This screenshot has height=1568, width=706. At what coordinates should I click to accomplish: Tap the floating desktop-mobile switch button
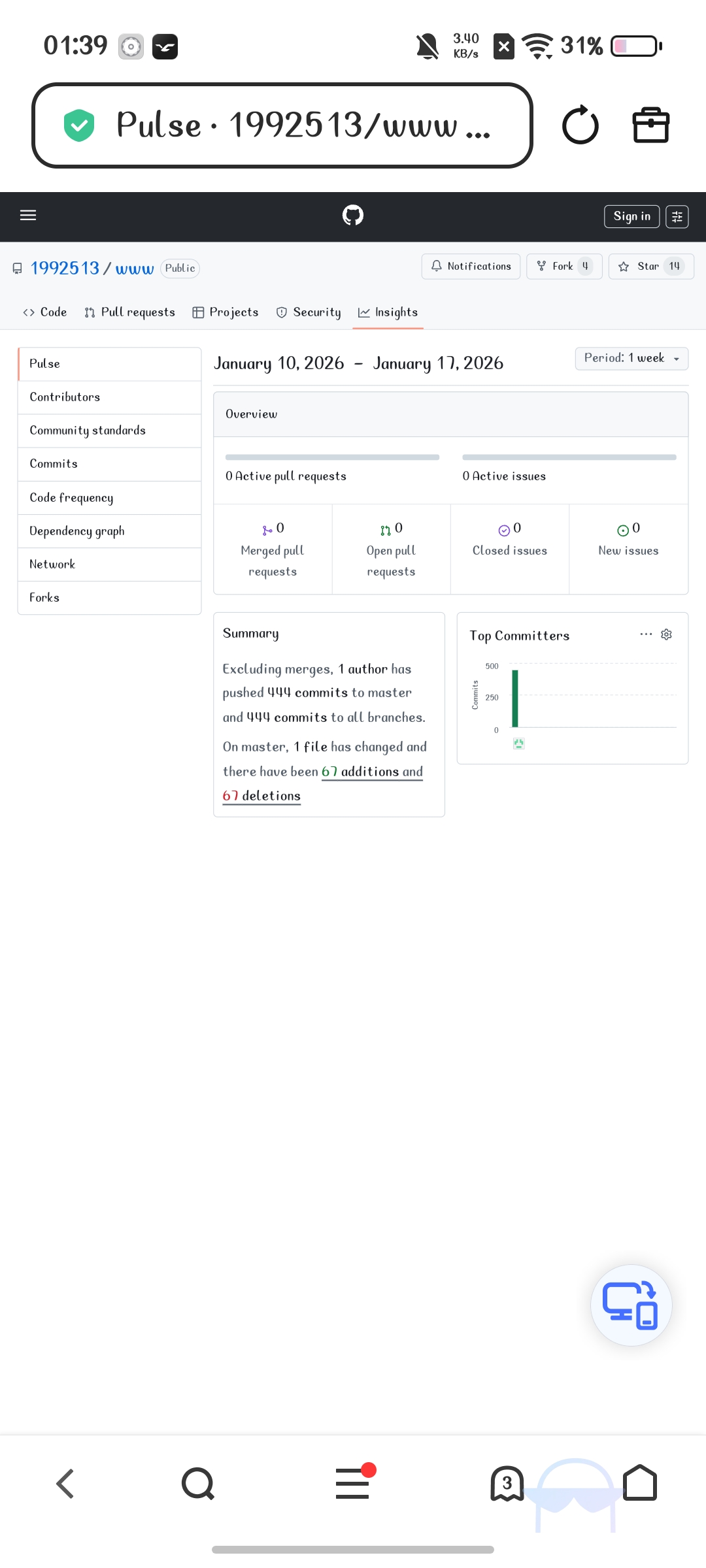pos(631,1305)
